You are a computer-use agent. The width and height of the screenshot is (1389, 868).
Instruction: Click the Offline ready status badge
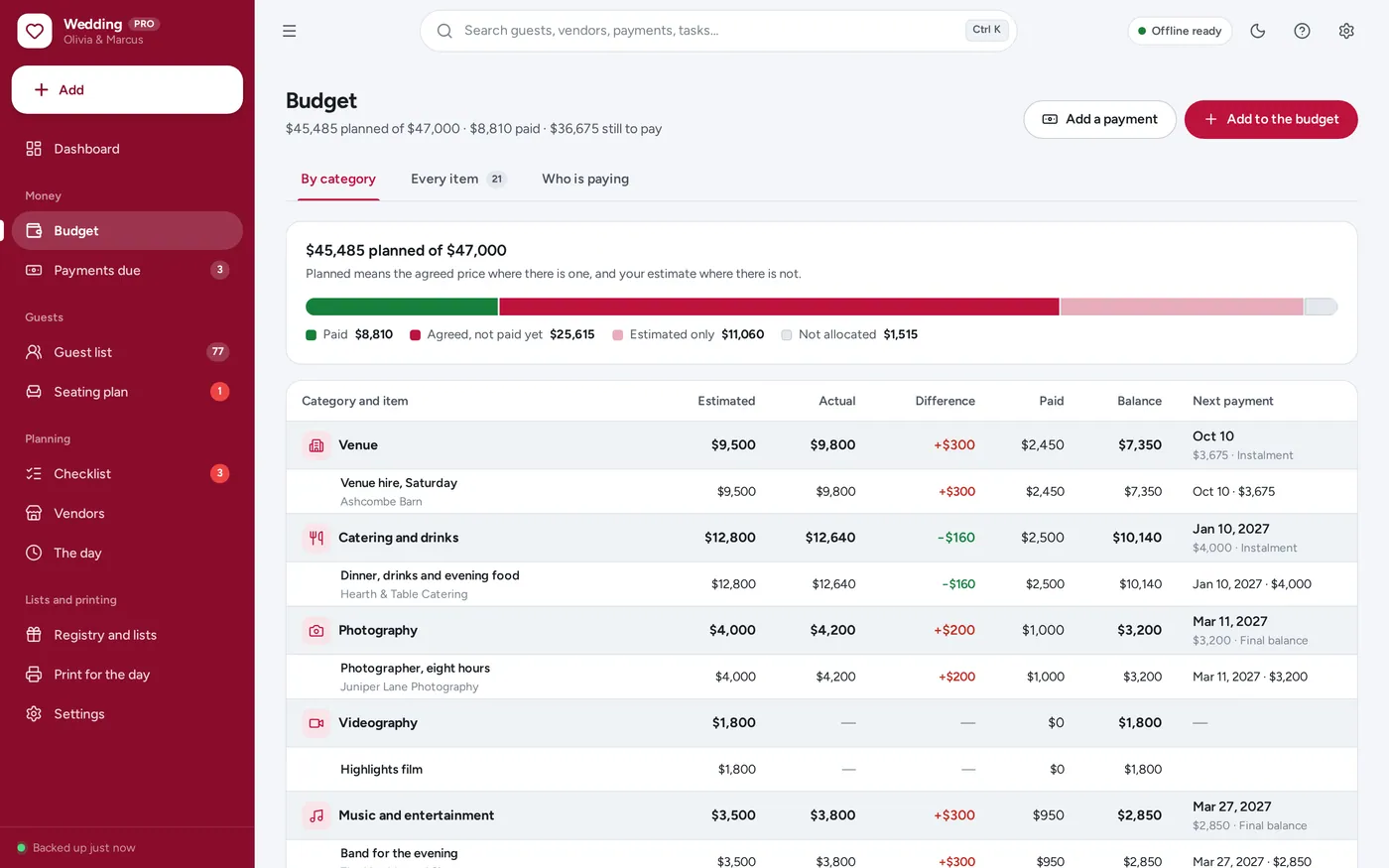[1180, 31]
